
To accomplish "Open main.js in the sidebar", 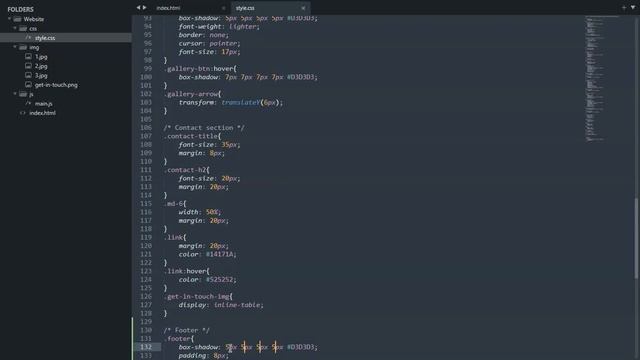I will click(43, 104).
